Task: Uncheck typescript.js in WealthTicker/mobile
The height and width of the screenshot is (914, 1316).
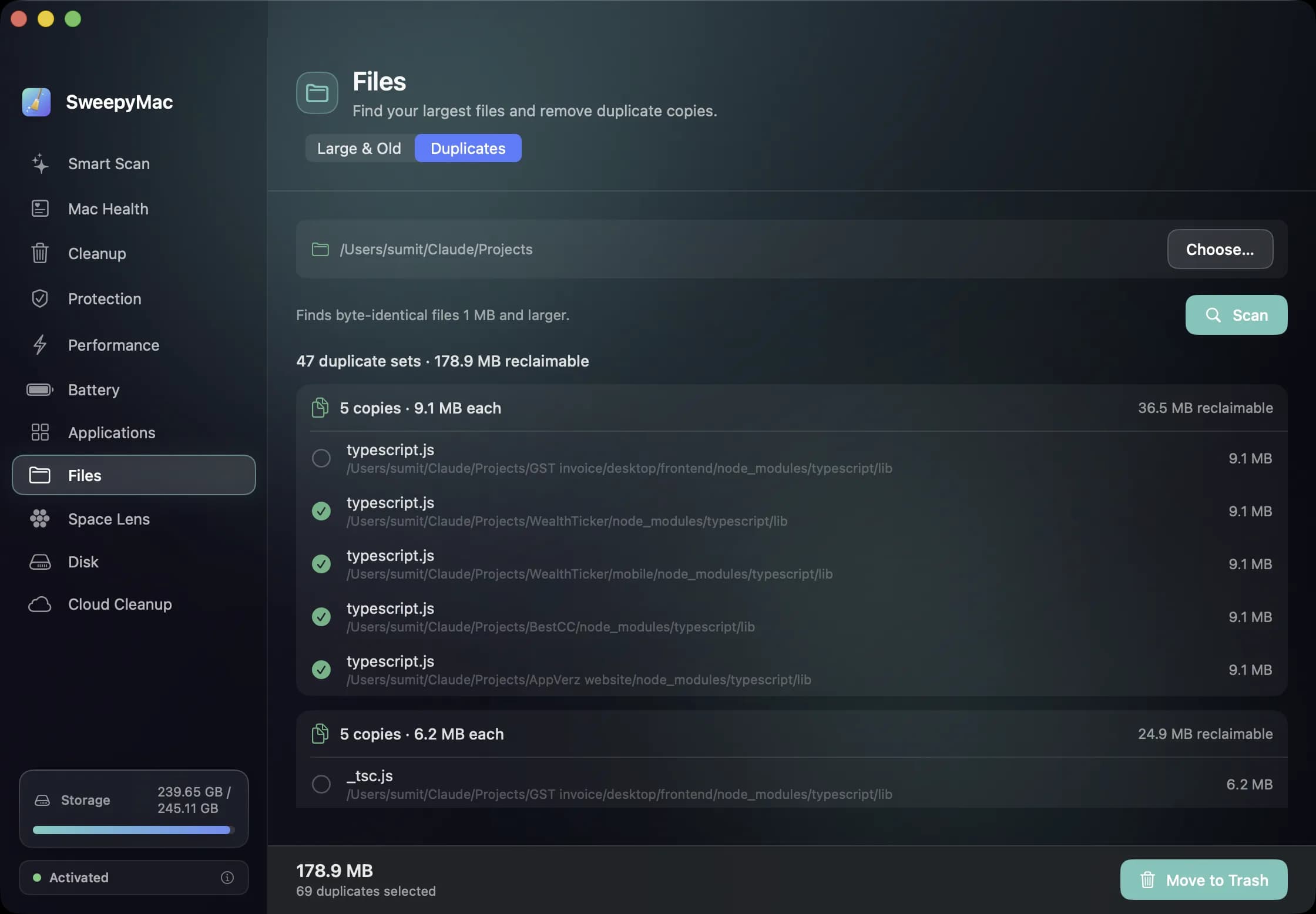Action: point(321,564)
